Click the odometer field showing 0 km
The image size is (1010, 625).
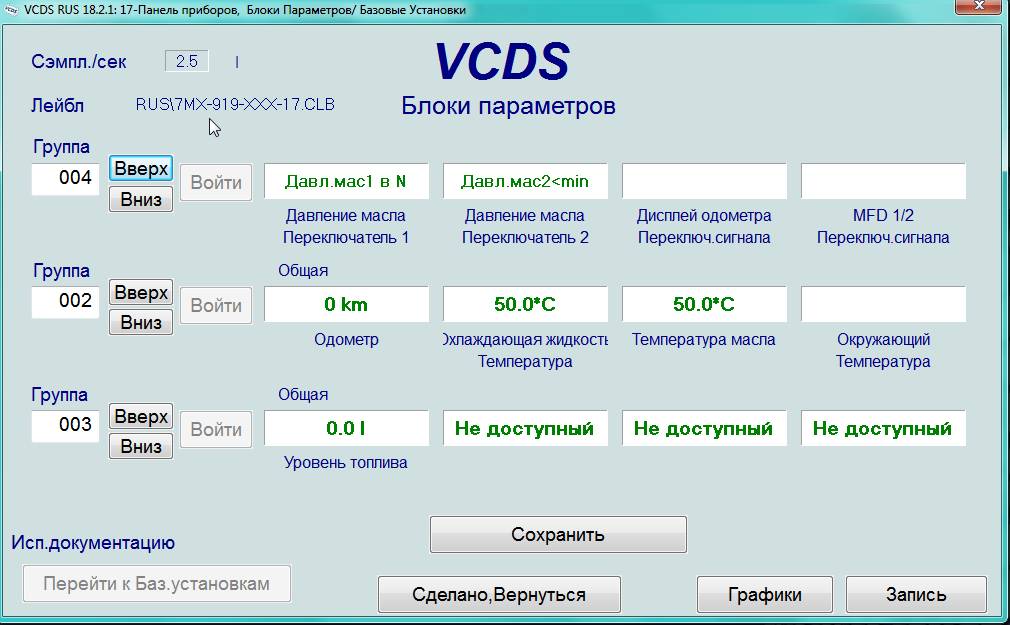pyautogui.click(x=346, y=304)
